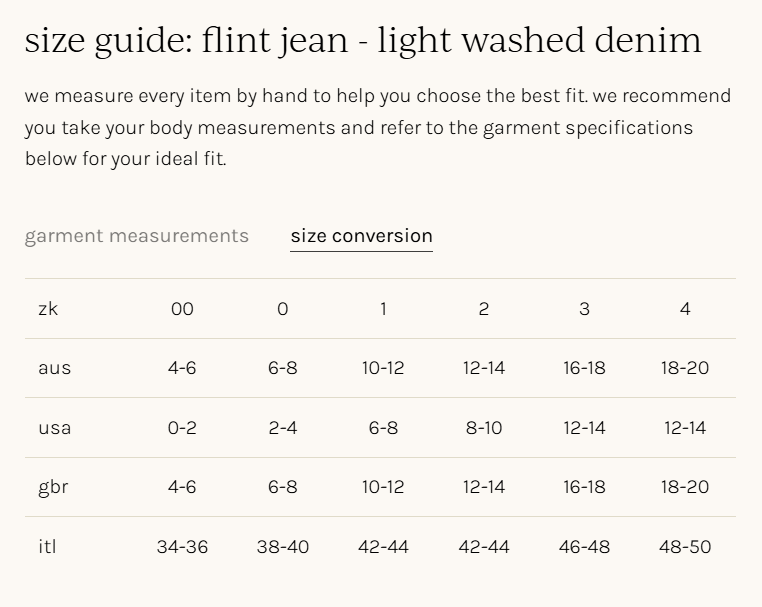Click the gbr 10-12 size cell

click(x=383, y=487)
